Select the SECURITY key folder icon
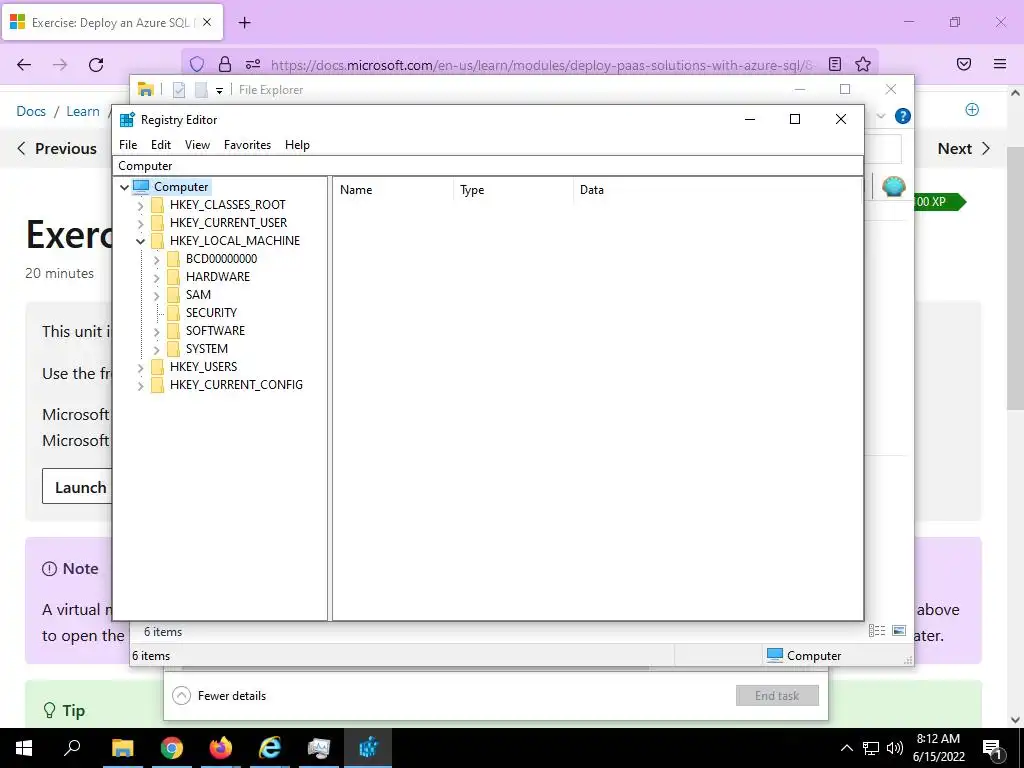 173,313
